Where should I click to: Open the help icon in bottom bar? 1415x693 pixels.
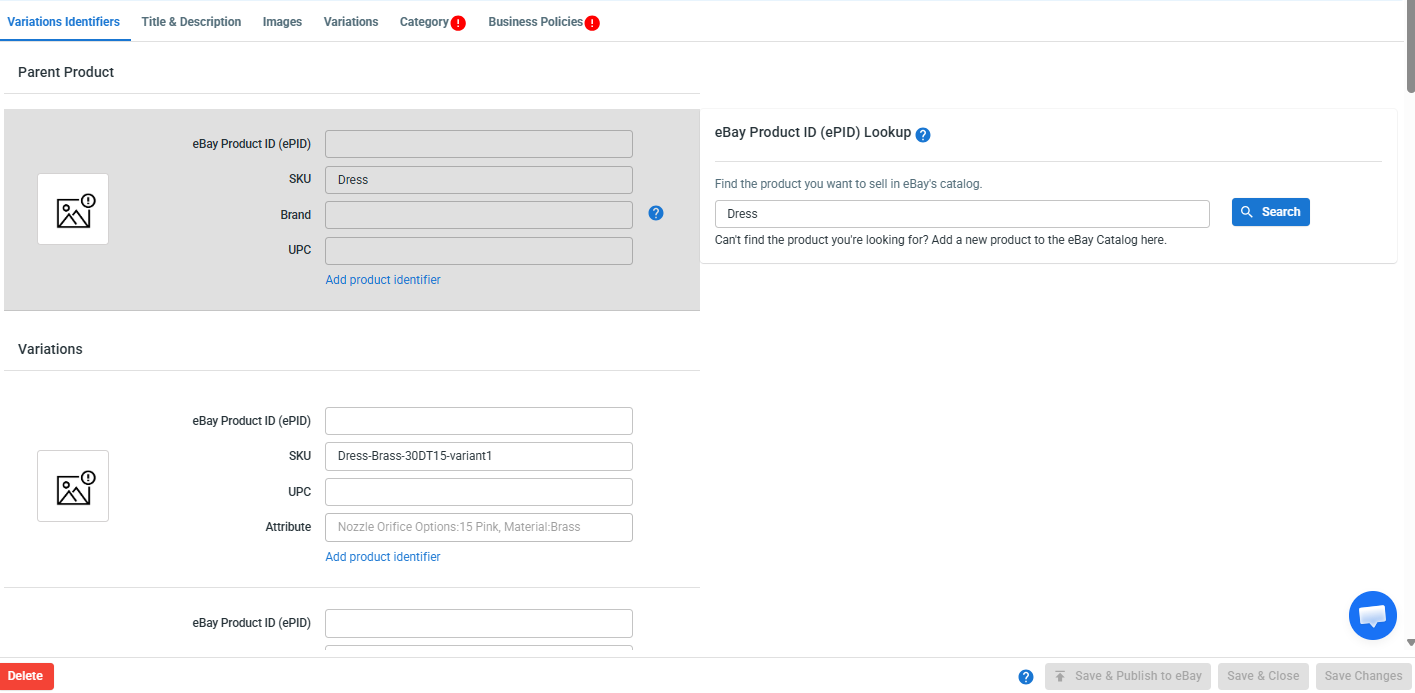pos(1026,677)
